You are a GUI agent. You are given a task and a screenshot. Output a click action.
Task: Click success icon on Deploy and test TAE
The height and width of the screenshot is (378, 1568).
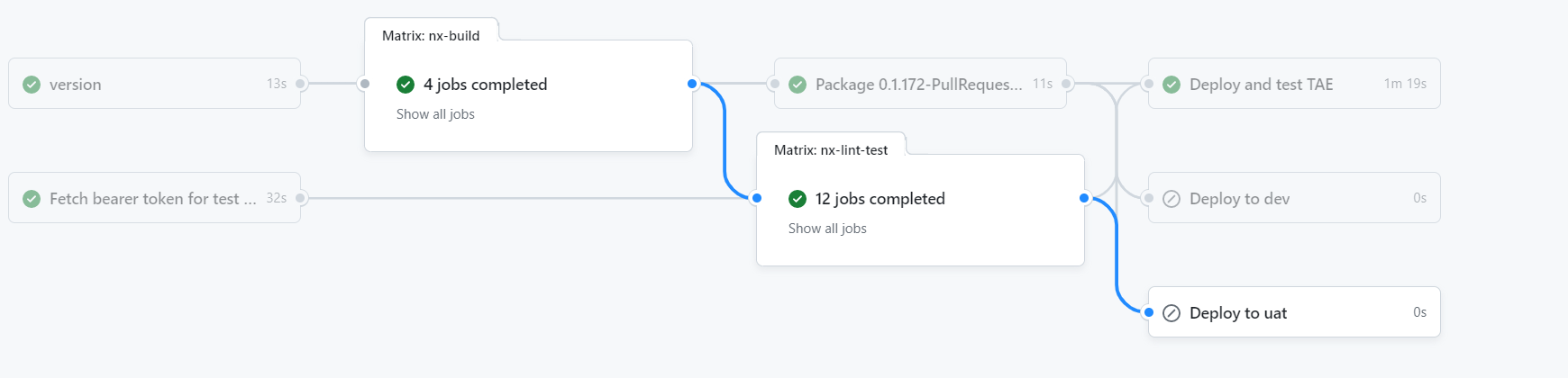(1171, 84)
